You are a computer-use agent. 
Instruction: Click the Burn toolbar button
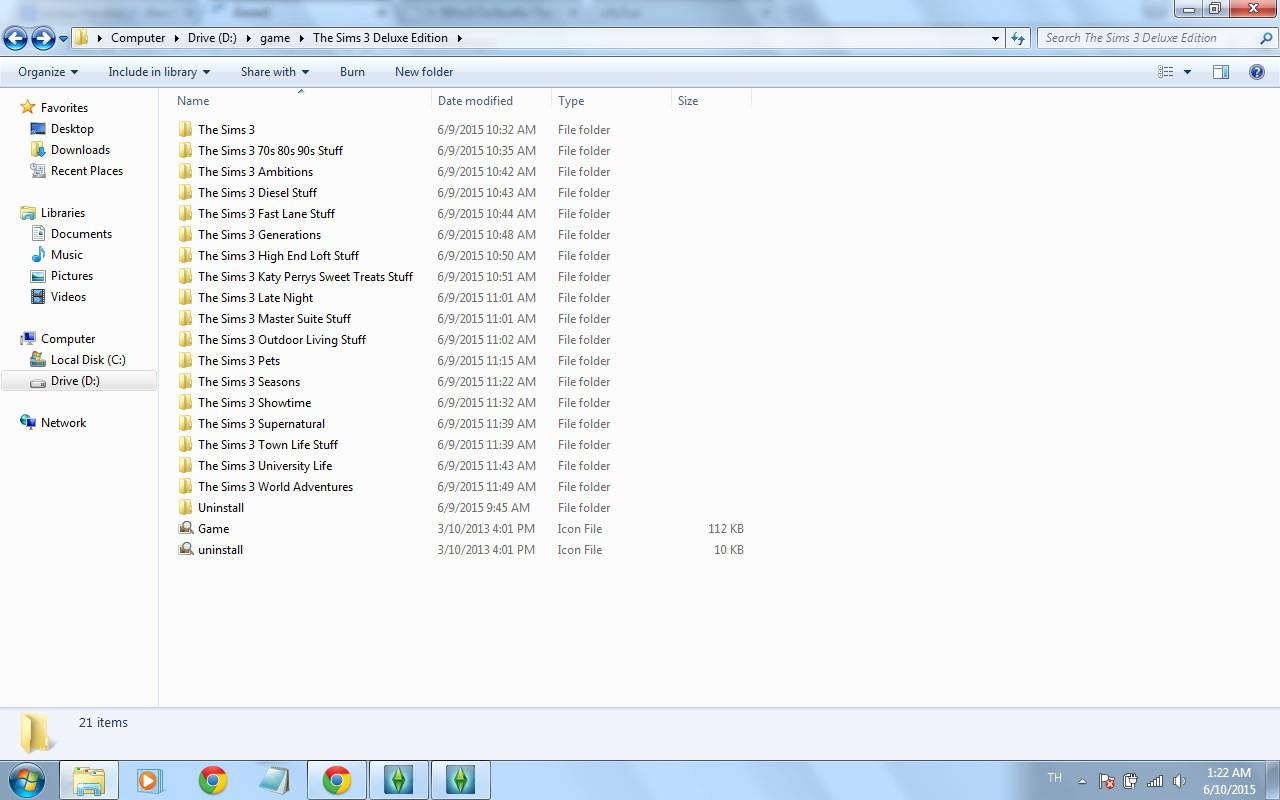(352, 72)
